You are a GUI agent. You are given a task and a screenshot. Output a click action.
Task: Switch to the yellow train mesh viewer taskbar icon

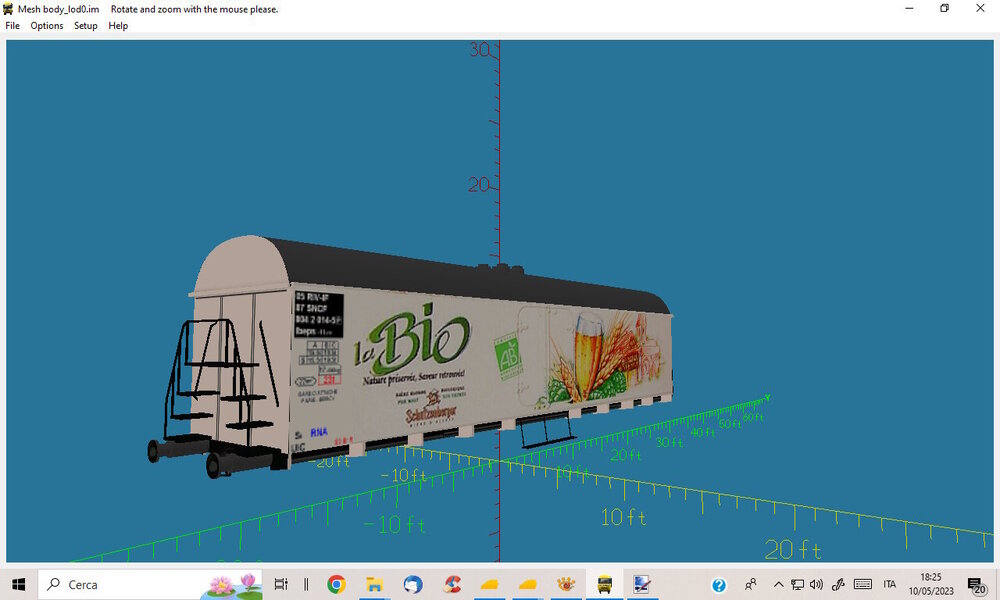(605, 584)
